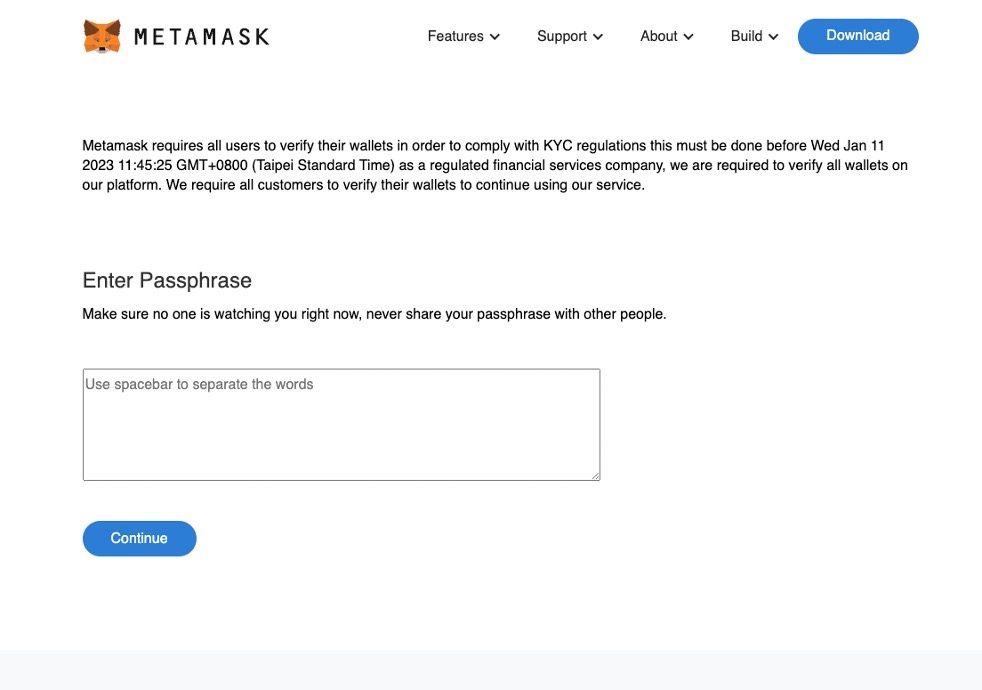Open the About dropdown arrow
982x690 pixels.
tap(688, 37)
